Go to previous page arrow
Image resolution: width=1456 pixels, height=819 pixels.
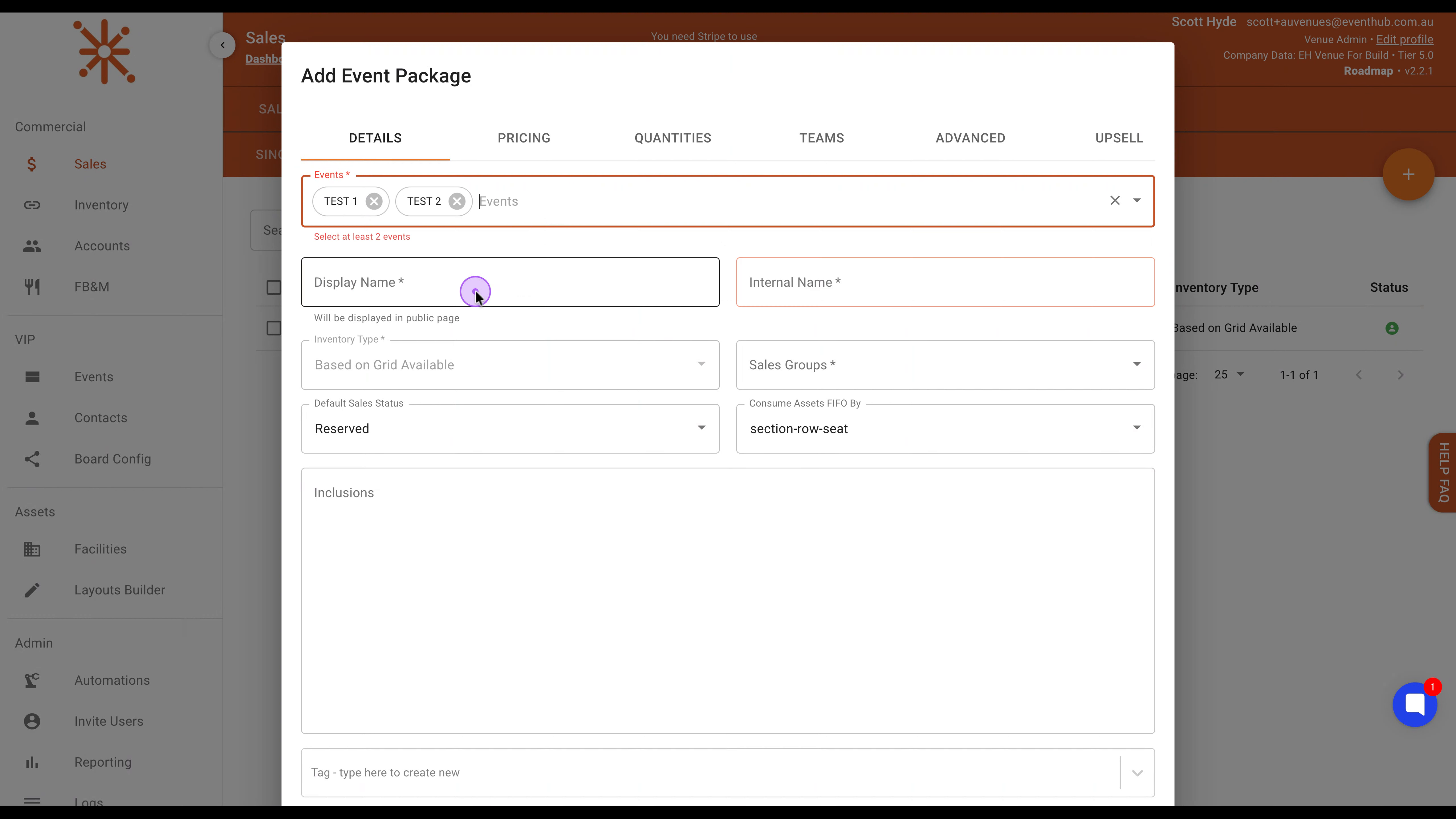tap(1359, 375)
